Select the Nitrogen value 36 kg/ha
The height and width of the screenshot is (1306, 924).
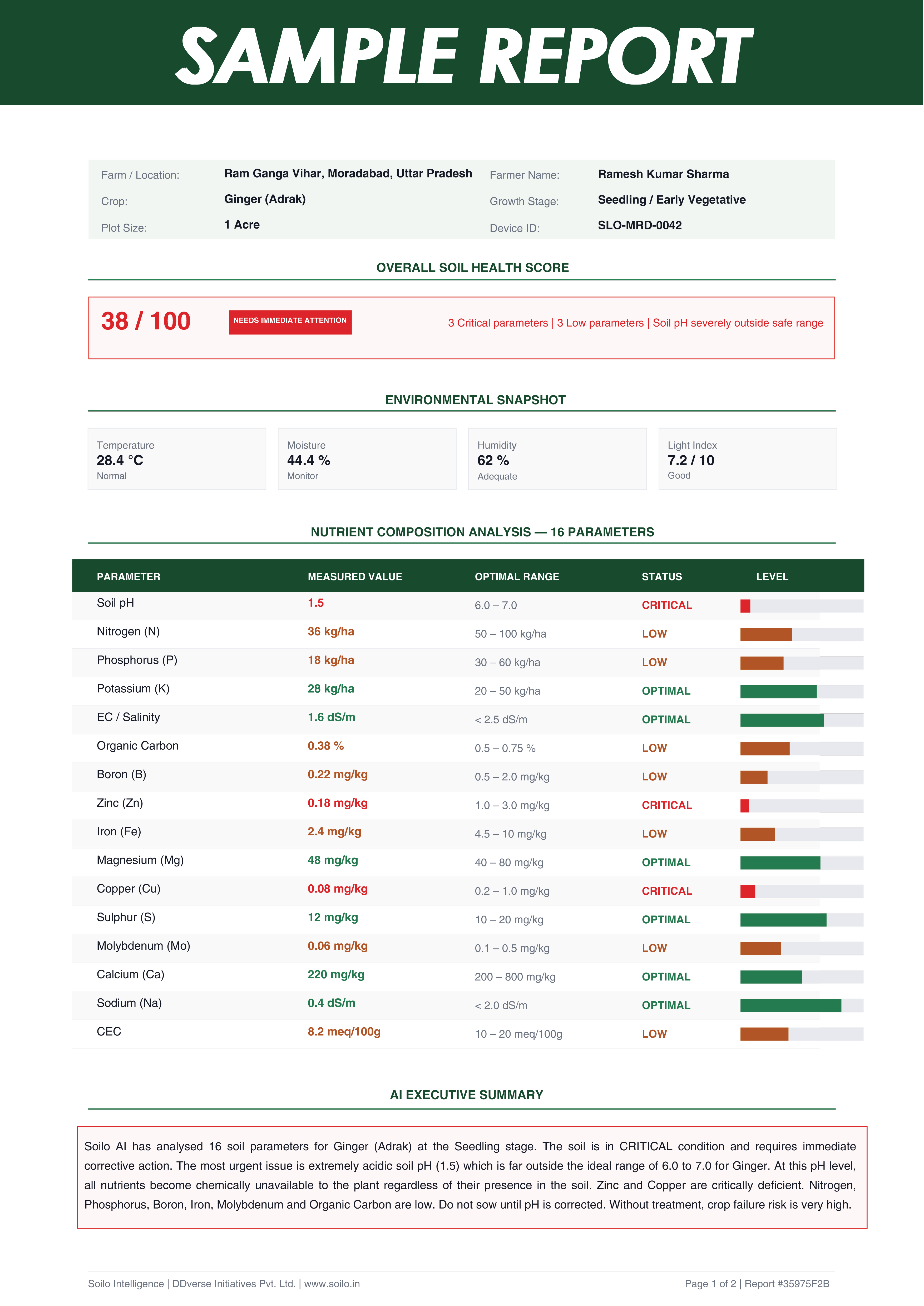pos(331,632)
